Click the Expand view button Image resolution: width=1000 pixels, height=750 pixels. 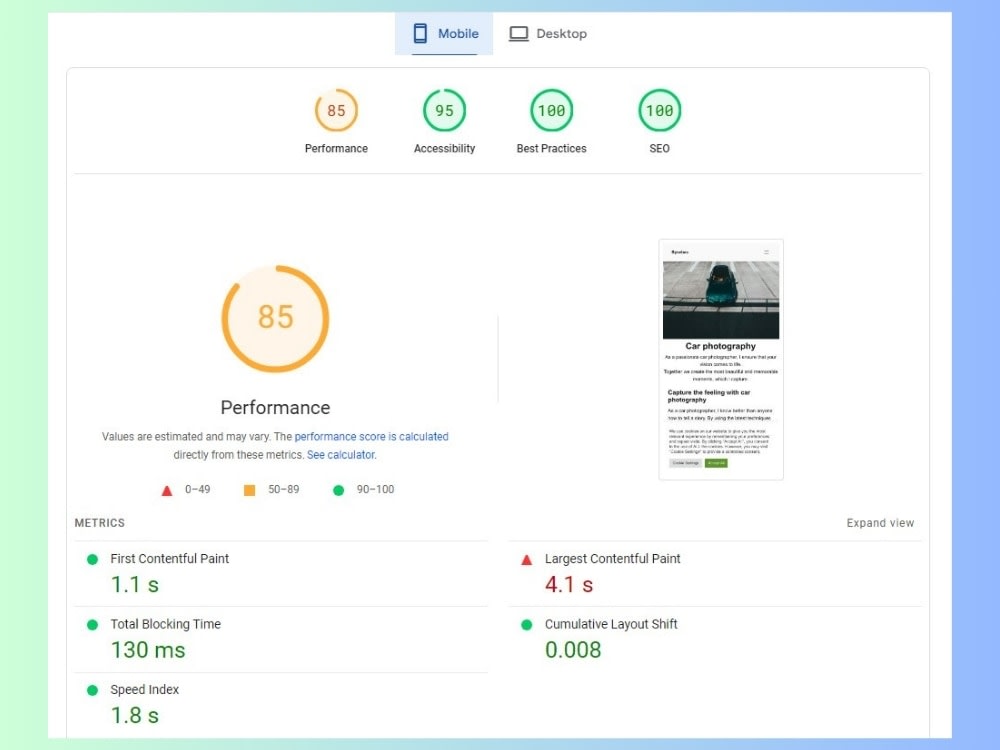coord(880,523)
